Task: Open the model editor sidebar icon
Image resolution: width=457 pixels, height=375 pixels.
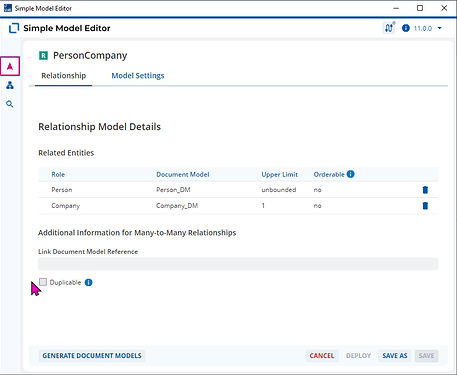Action: (10, 66)
